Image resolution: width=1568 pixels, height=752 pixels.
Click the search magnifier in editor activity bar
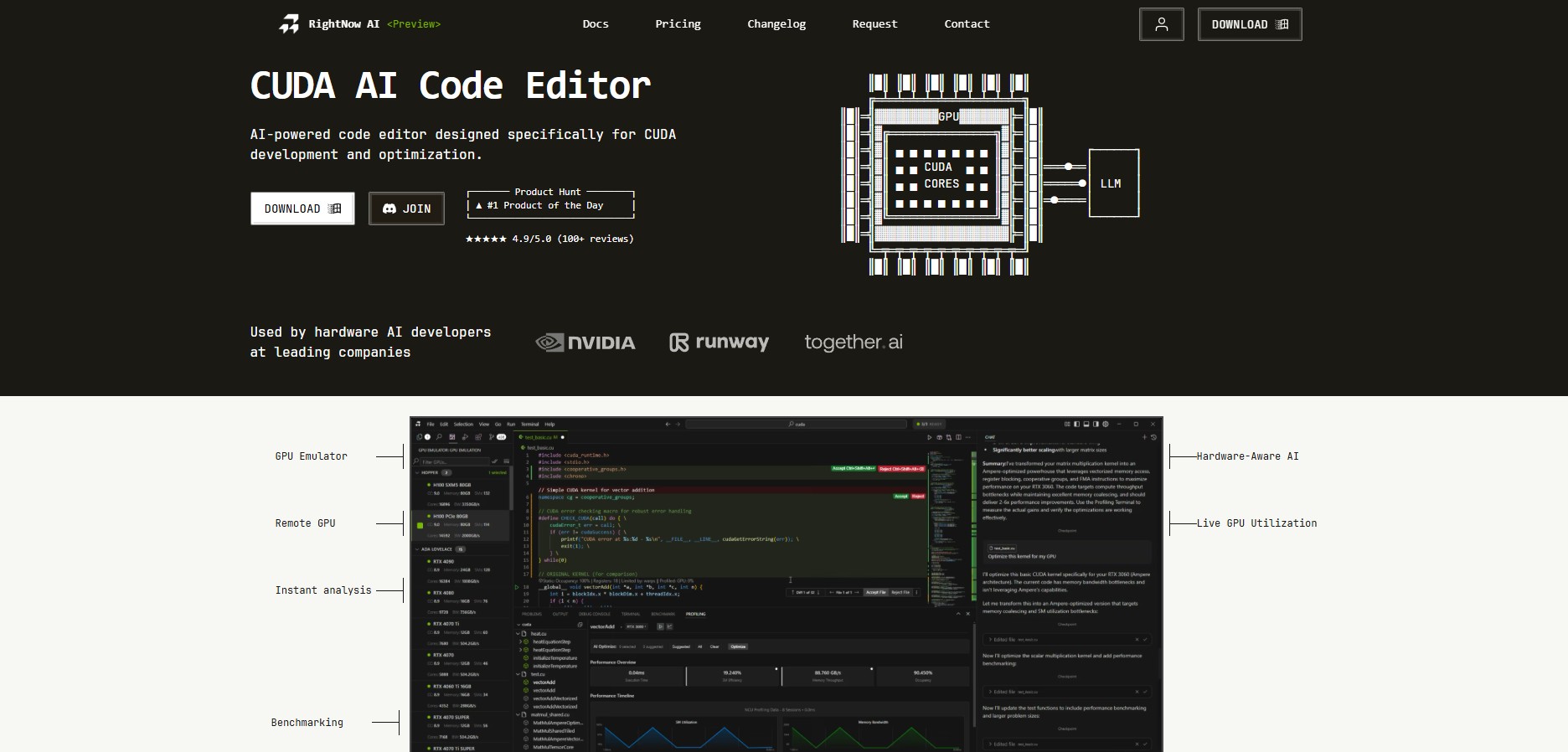pyautogui.click(x=439, y=437)
